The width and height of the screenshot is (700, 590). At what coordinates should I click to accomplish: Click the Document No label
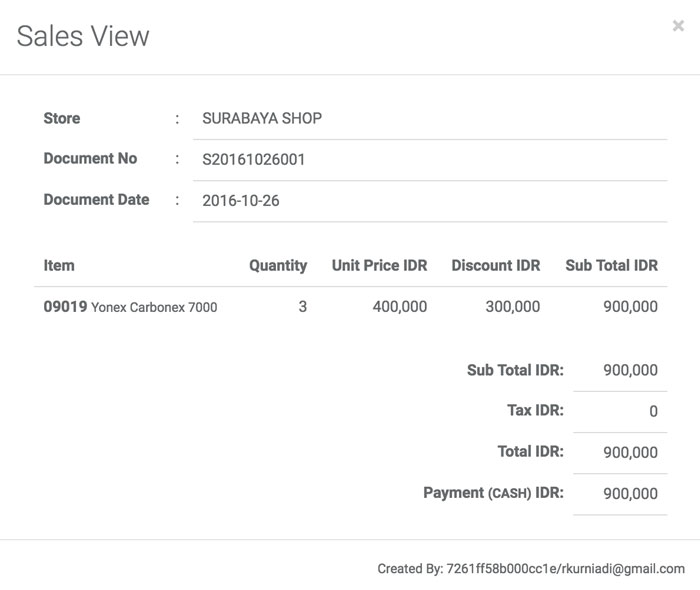click(90, 158)
